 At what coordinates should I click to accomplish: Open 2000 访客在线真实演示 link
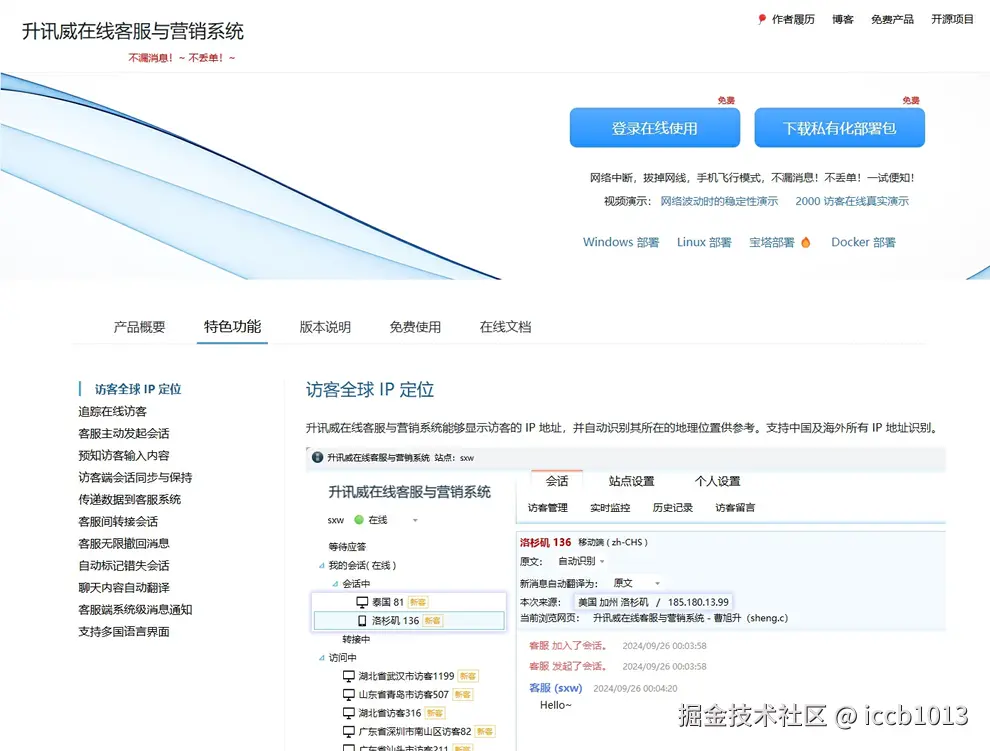coord(852,201)
